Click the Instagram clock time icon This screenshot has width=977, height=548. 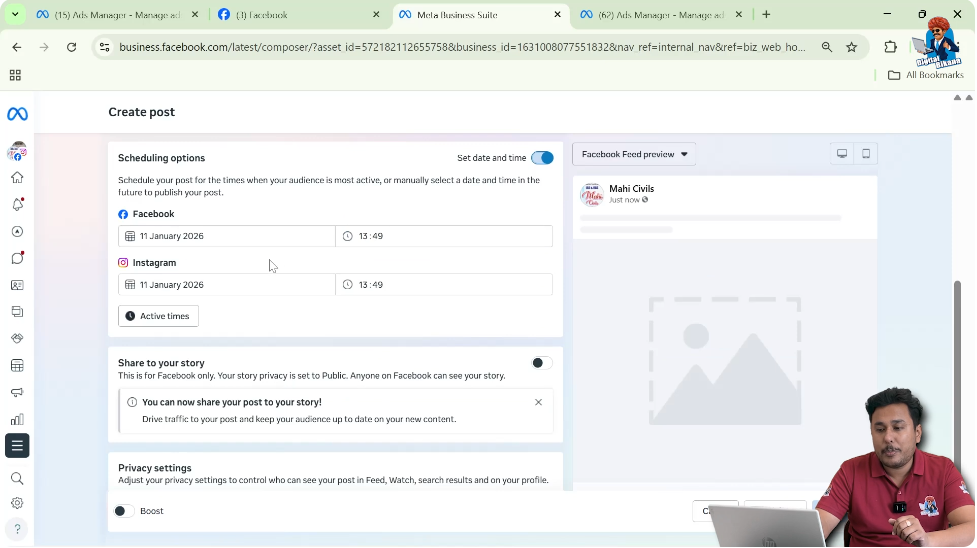pyautogui.click(x=348, y=285)
